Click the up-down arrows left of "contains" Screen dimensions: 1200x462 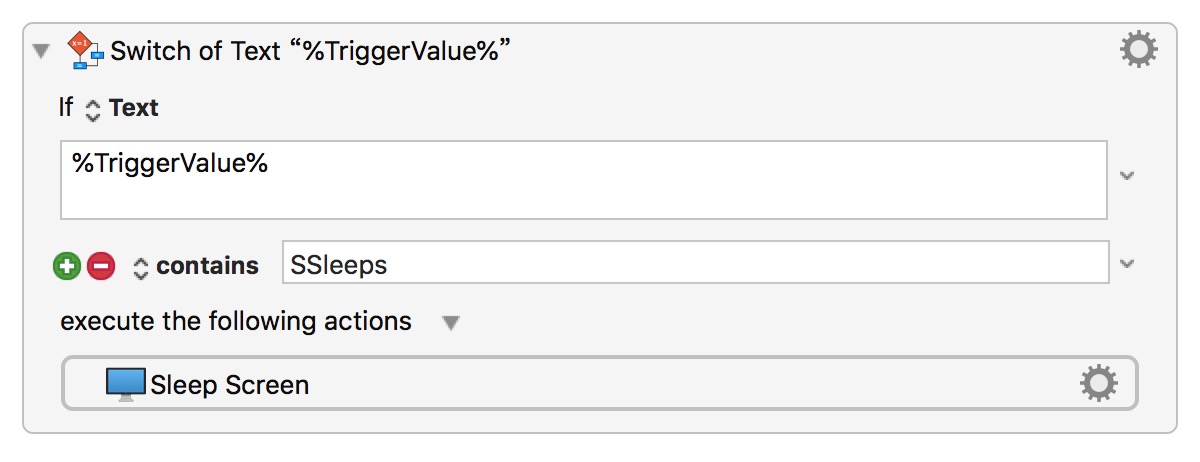[141, 267]
